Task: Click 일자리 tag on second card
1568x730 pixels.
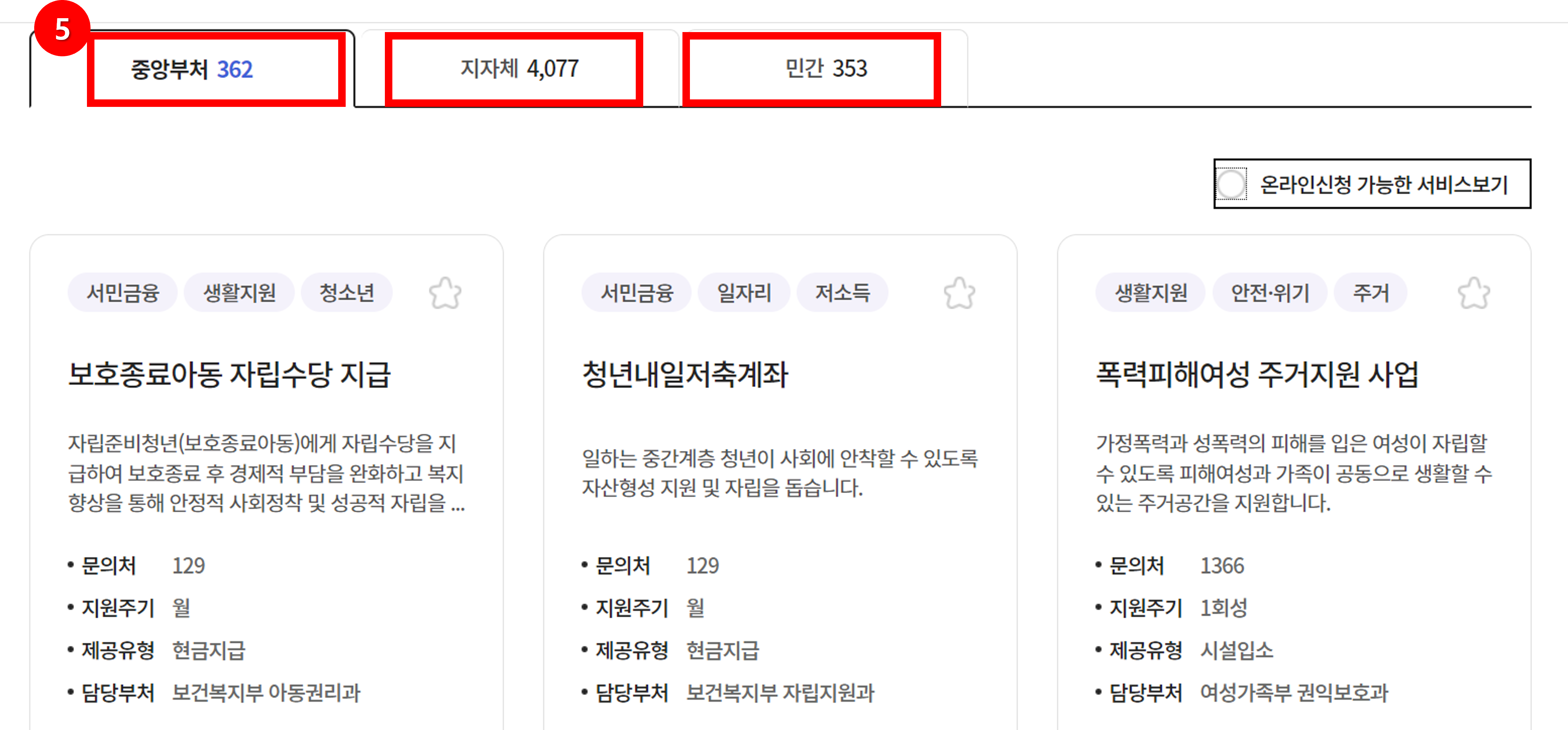Action: [x=744, y=292]
